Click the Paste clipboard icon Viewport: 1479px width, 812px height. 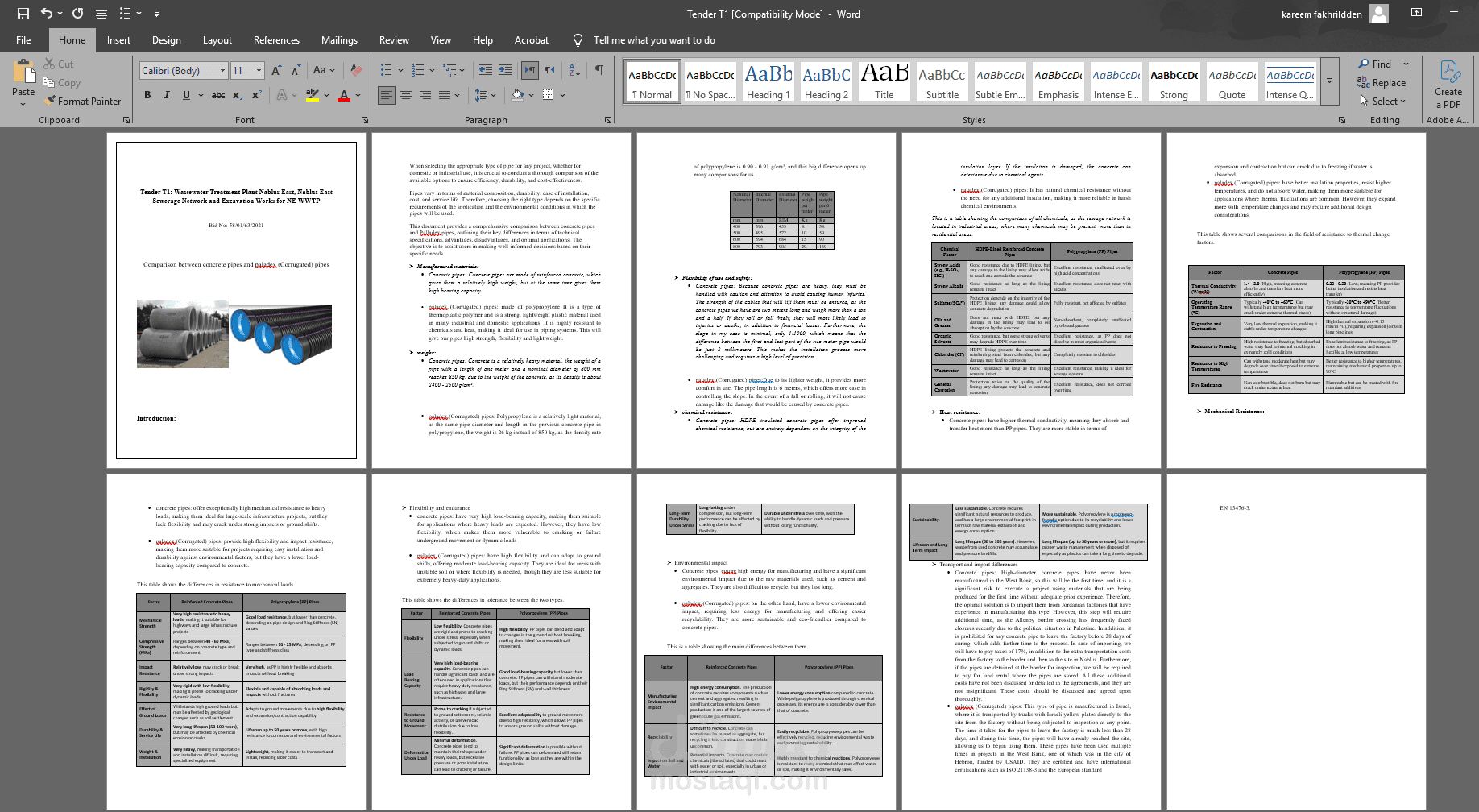click(x=23, y=72)
